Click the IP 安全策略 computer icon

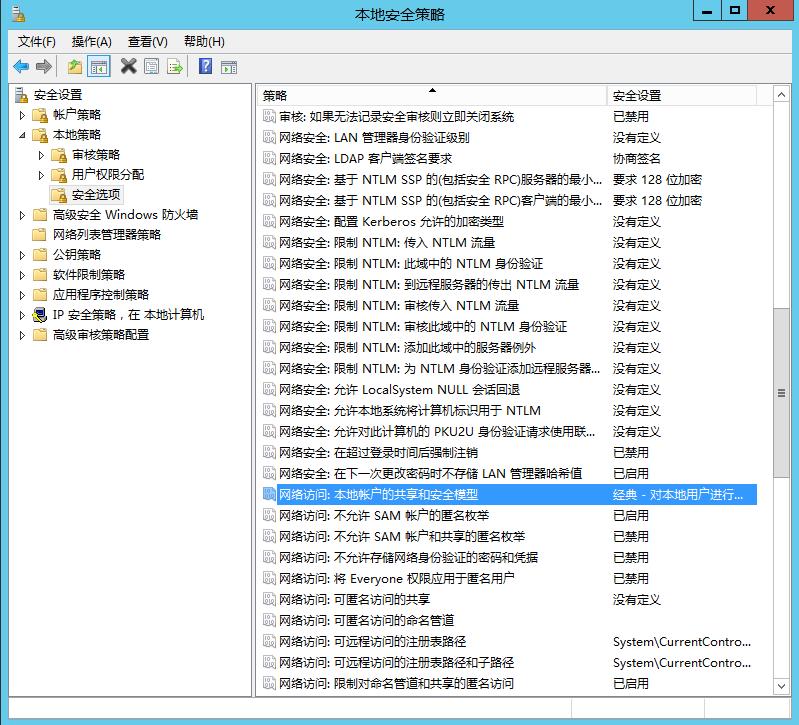coord(40,315)
